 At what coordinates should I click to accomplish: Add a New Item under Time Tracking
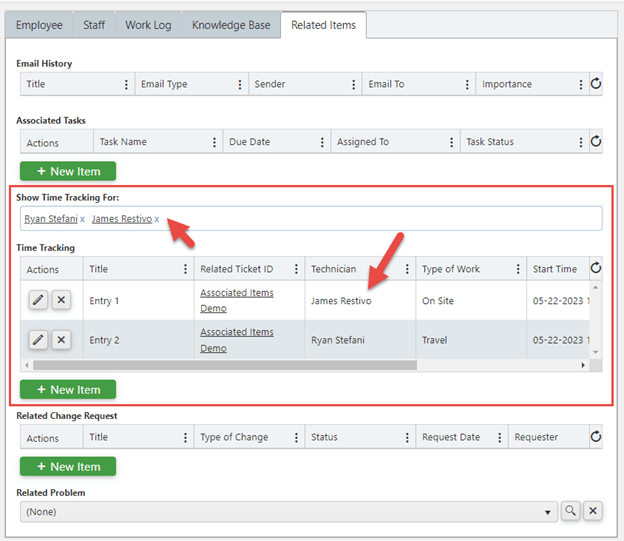[x=68, y=389]
